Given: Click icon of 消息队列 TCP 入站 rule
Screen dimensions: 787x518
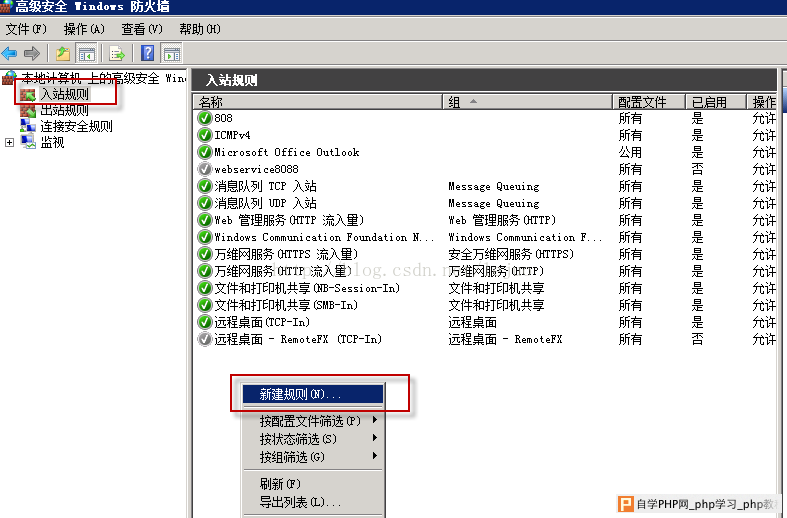Looking at the screenshot, I should (205, 186).
